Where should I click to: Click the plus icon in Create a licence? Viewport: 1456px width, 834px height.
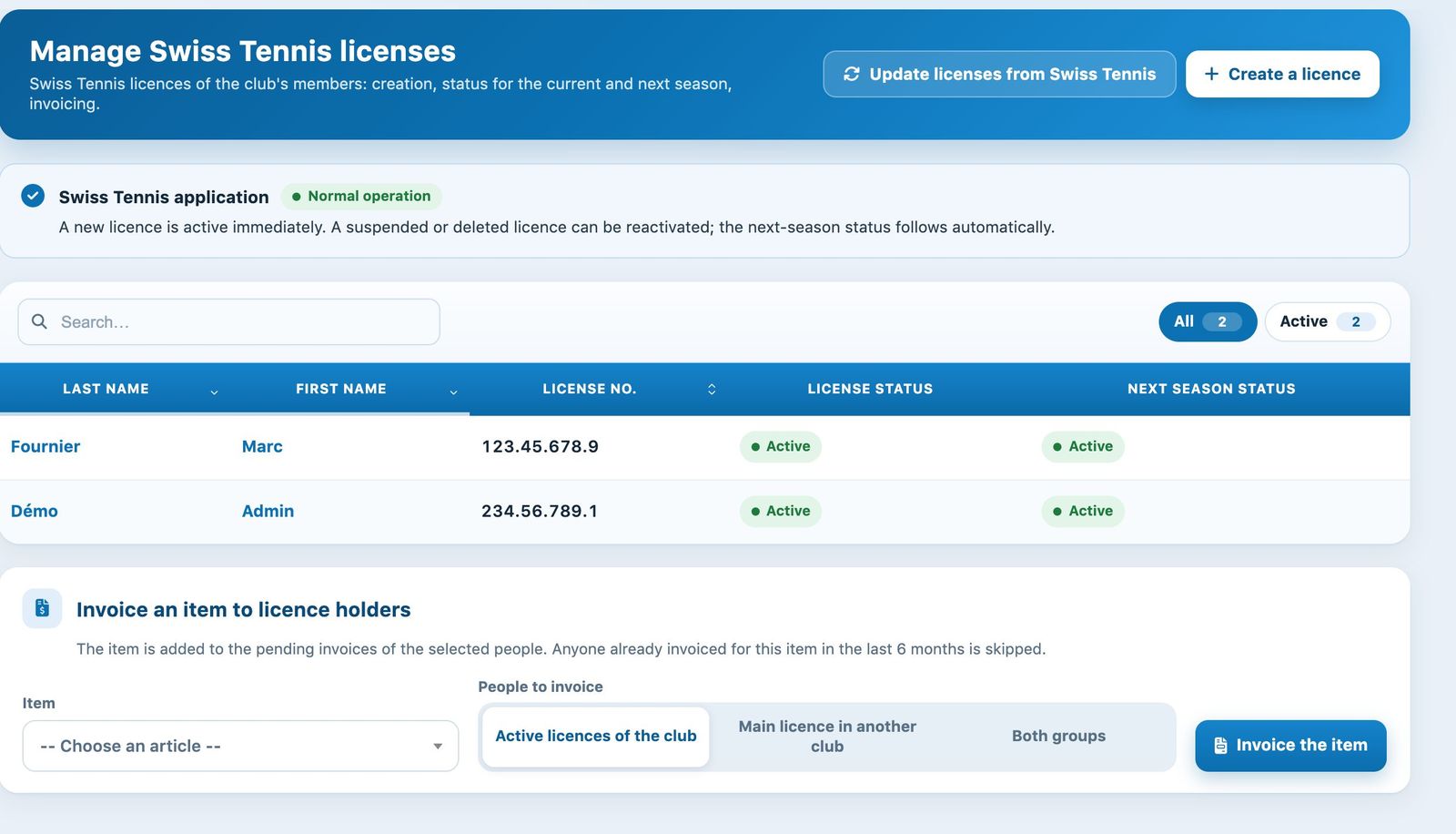(1211, 74)
